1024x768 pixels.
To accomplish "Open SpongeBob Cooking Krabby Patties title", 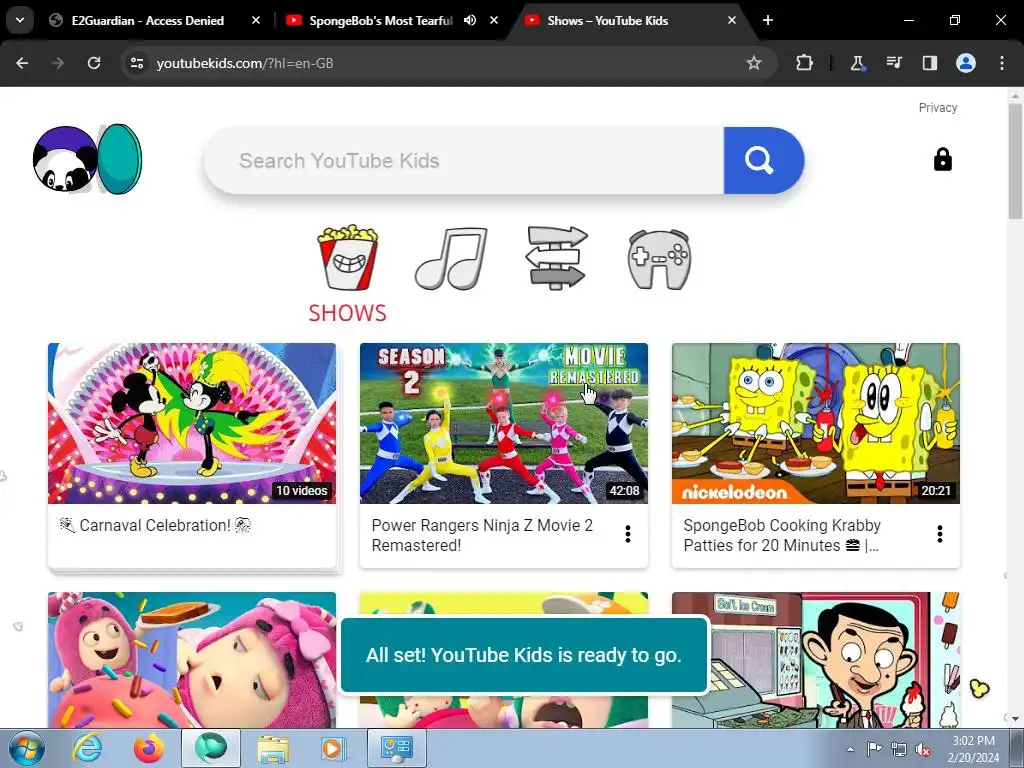I will 782,535.
